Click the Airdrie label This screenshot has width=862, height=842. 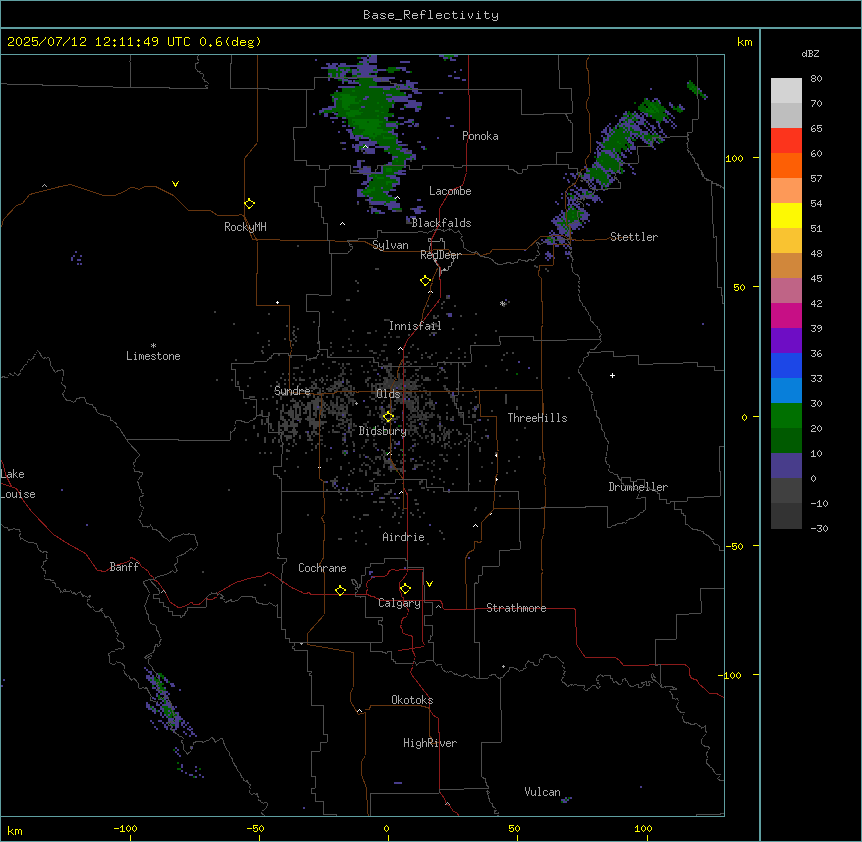[x=403, y=537]
